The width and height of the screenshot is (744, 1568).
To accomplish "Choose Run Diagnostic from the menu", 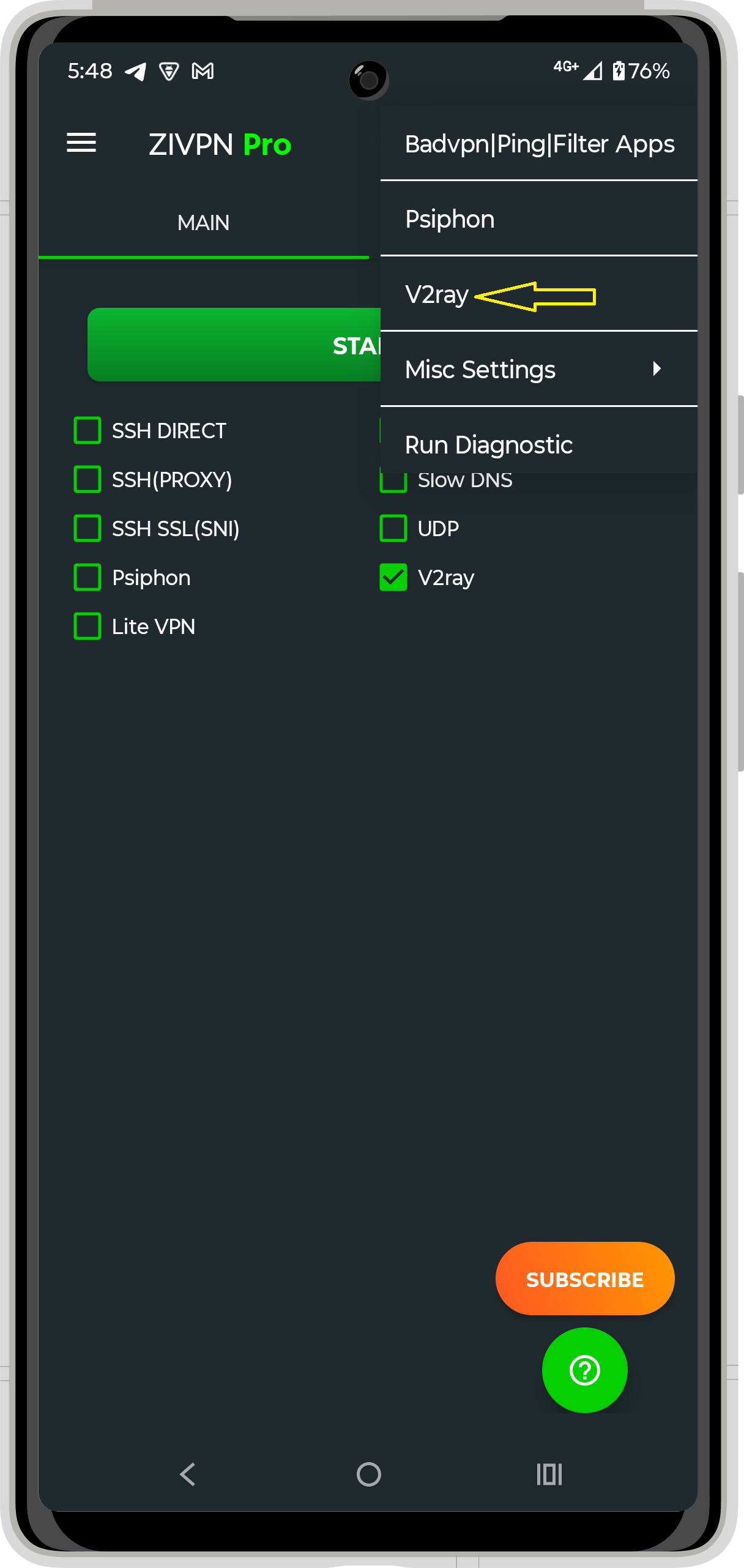I will coord(488,444).
